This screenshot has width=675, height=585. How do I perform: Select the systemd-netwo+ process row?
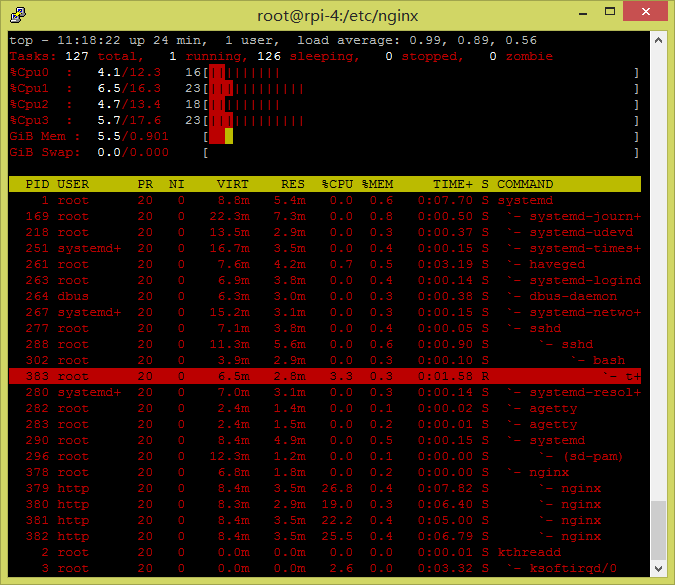click(x=325, y=312)
